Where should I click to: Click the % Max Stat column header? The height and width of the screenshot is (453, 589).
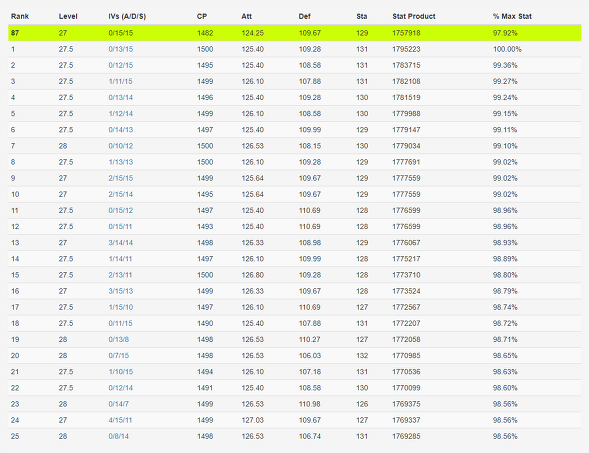tap(512, 17)
